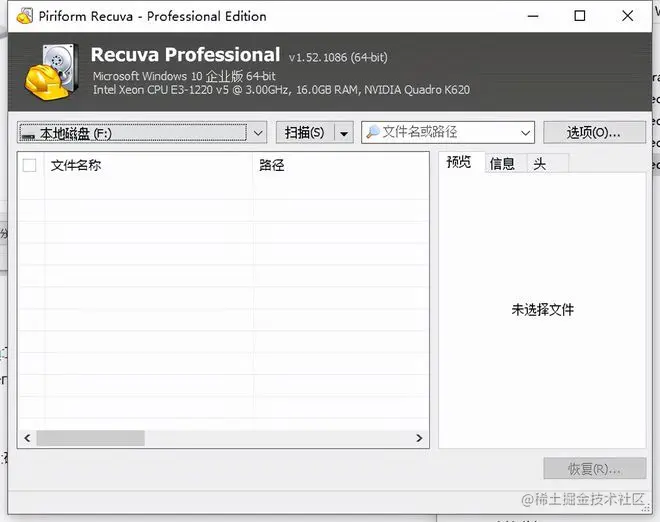Open the 选项(O)... settings button
Viewport: 660px width, 522px height.
[594, 133]
